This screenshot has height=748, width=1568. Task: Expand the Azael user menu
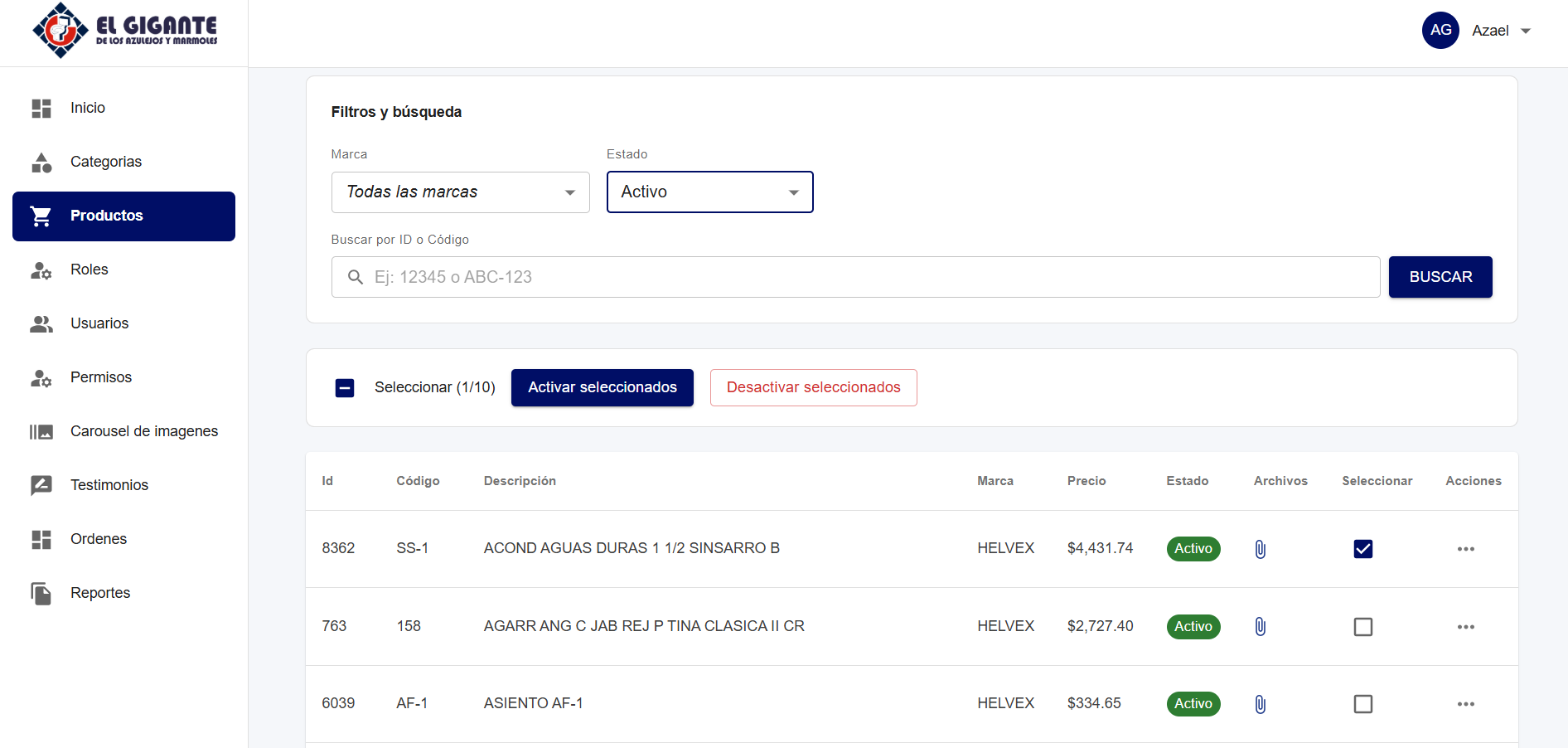point(1527,30)
